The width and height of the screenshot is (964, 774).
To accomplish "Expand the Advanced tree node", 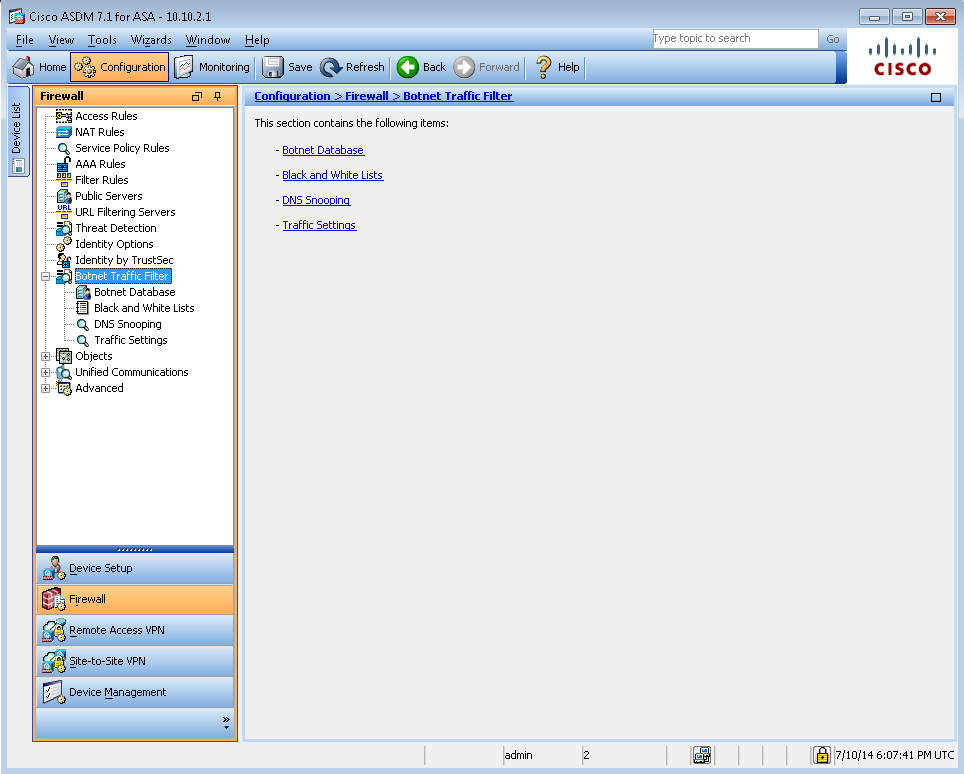I will coord(45,388).
